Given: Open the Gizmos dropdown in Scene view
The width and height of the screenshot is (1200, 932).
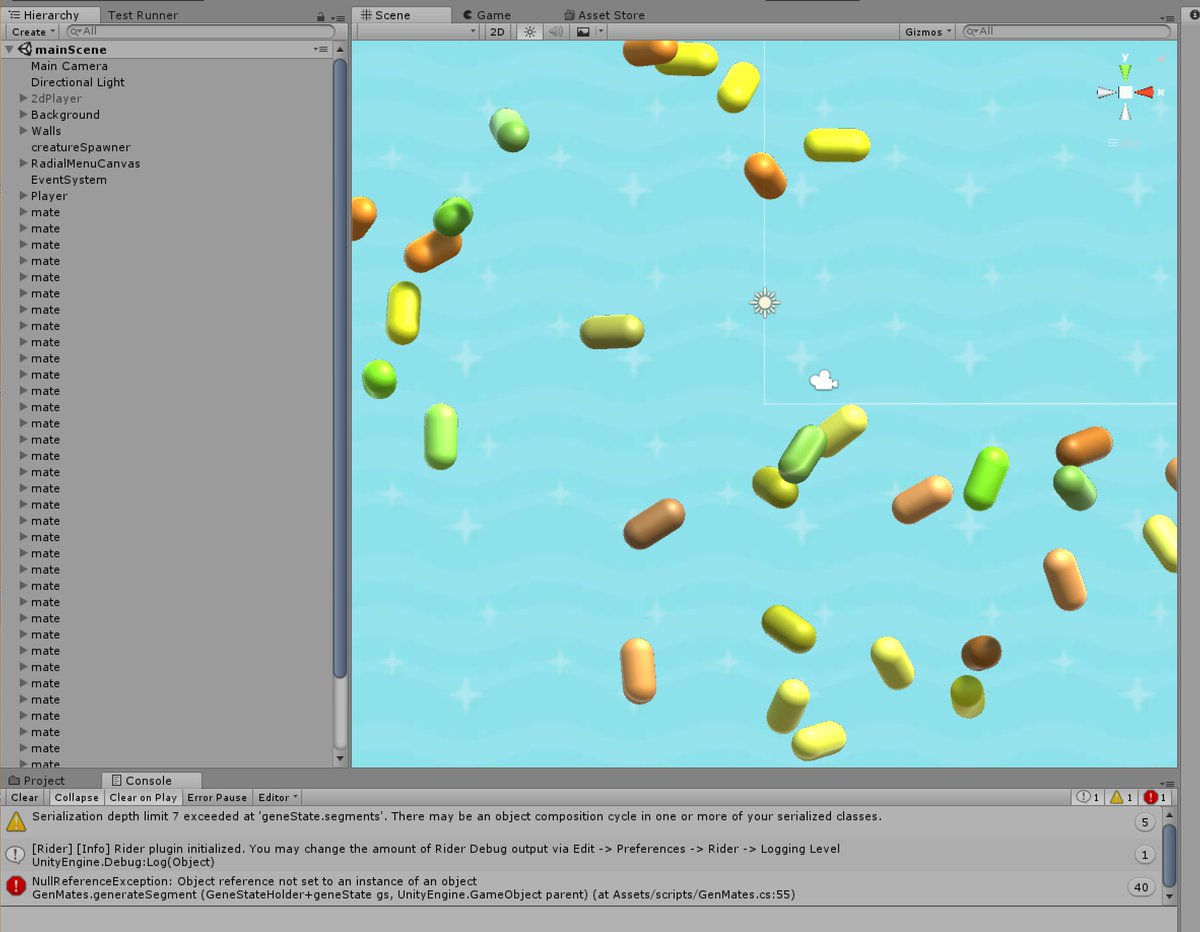Looking at the screenshot, I should point(925,31).
